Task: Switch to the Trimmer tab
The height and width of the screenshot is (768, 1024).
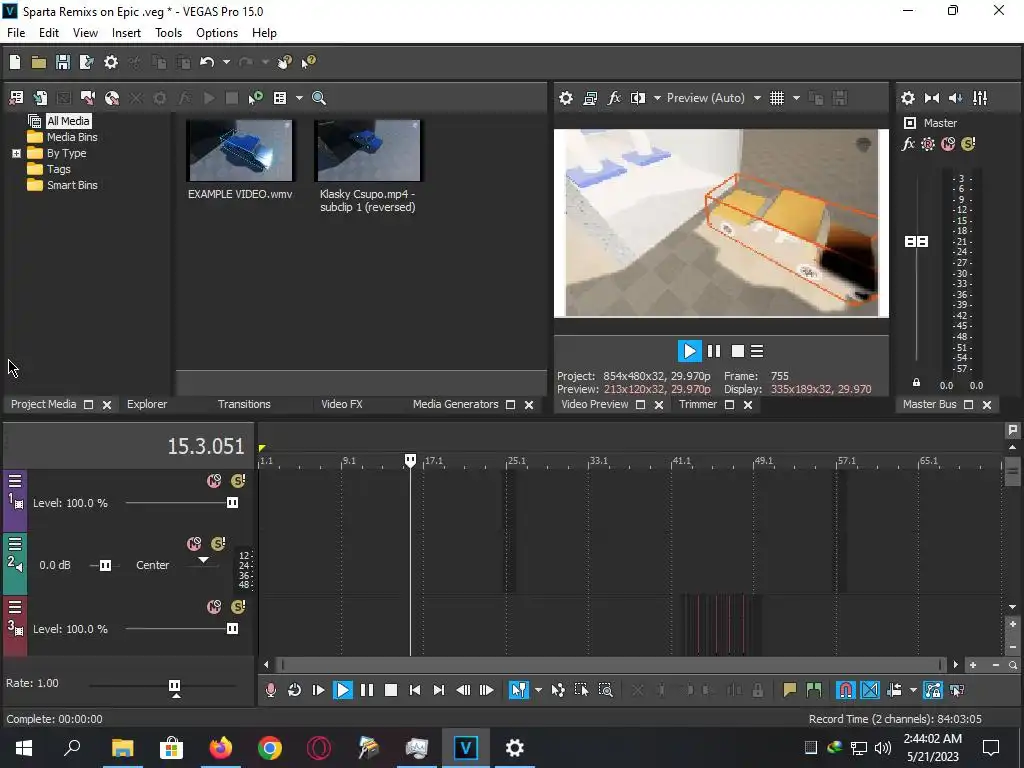Action: pos(697,404)
